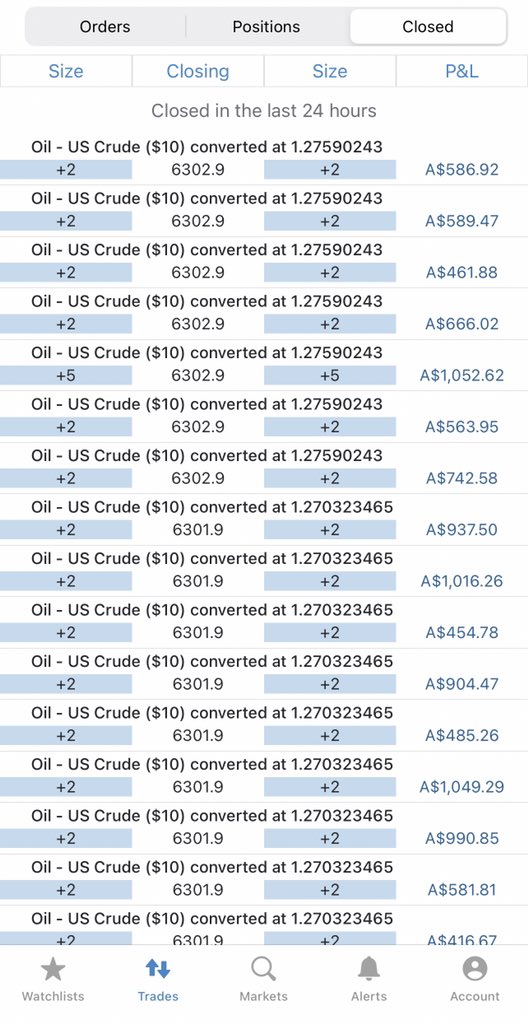
Task: Select trade with P&L A$666.02
Action: tap(264, 313)
